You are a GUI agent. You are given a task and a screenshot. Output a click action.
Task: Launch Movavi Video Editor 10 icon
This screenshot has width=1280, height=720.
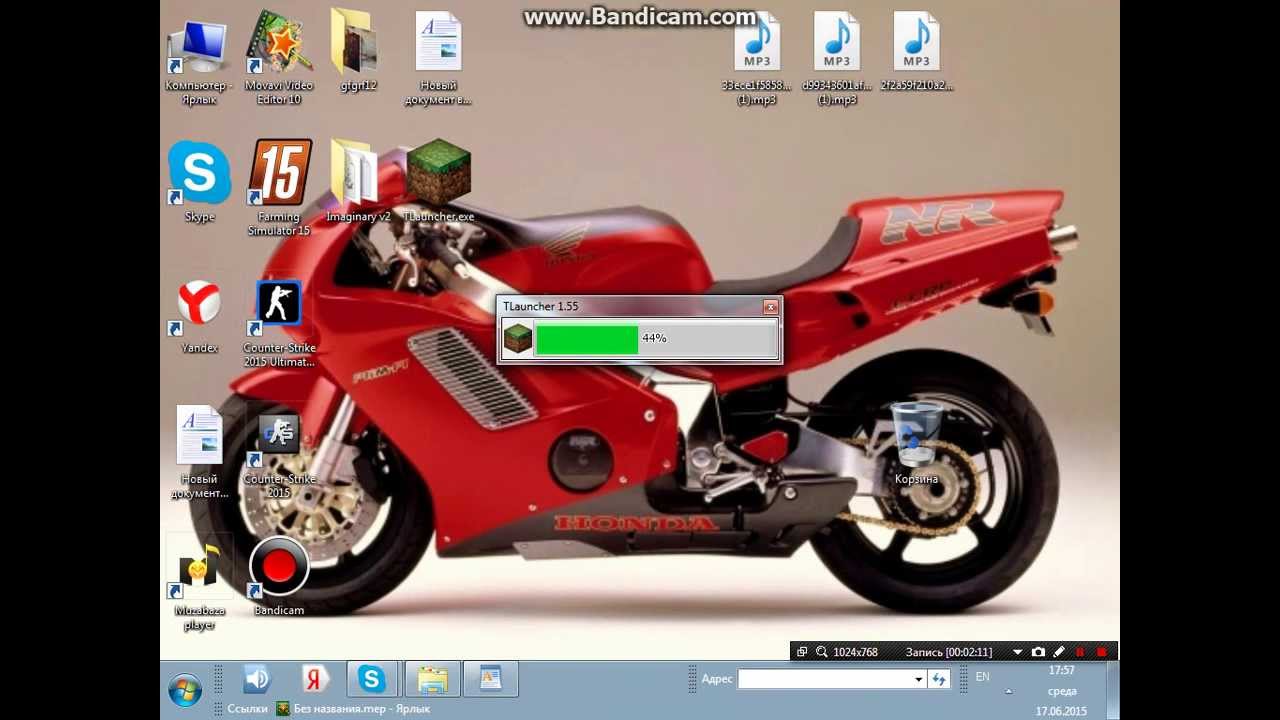point(279,58)
